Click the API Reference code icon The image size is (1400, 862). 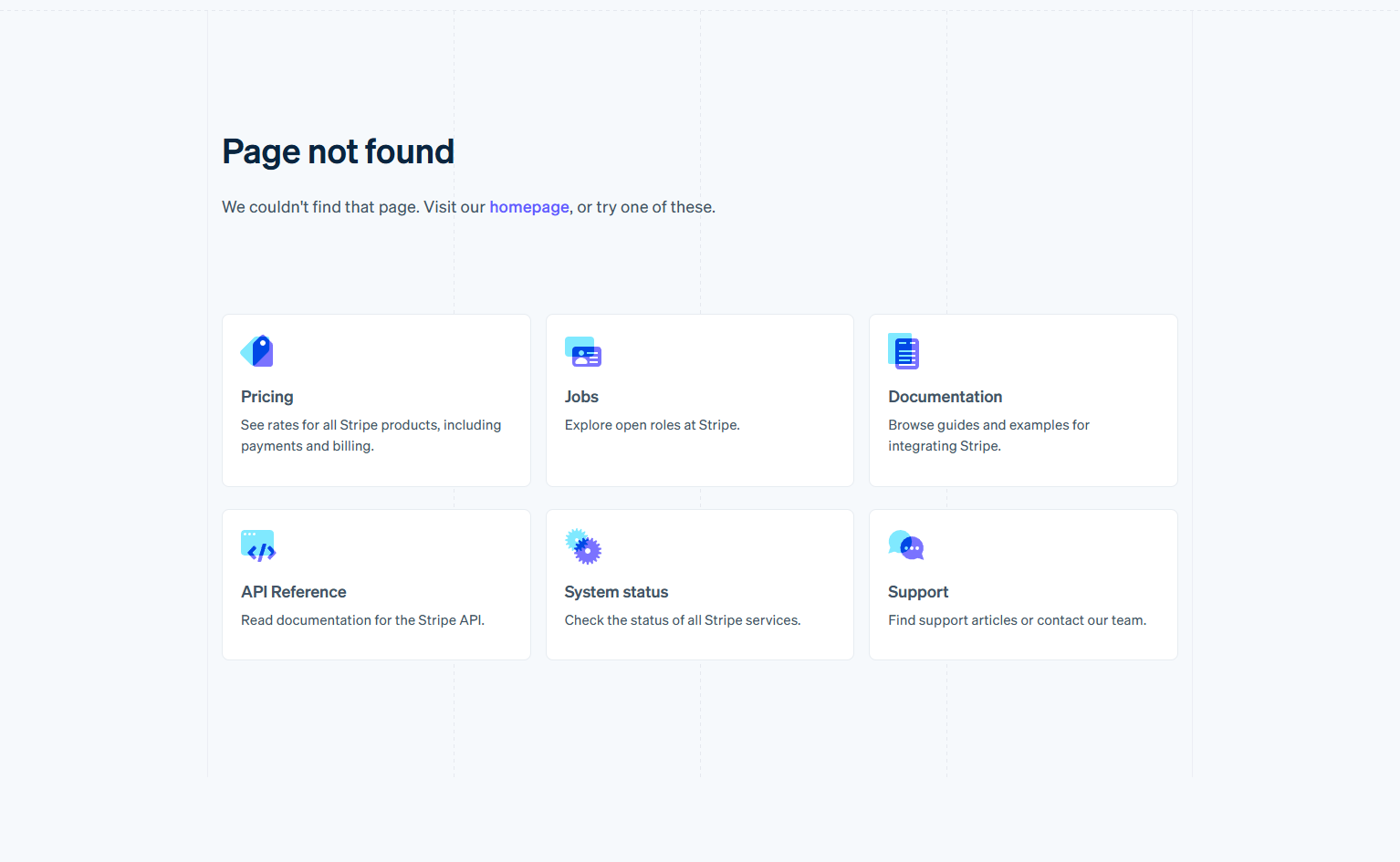click(258, 545)
